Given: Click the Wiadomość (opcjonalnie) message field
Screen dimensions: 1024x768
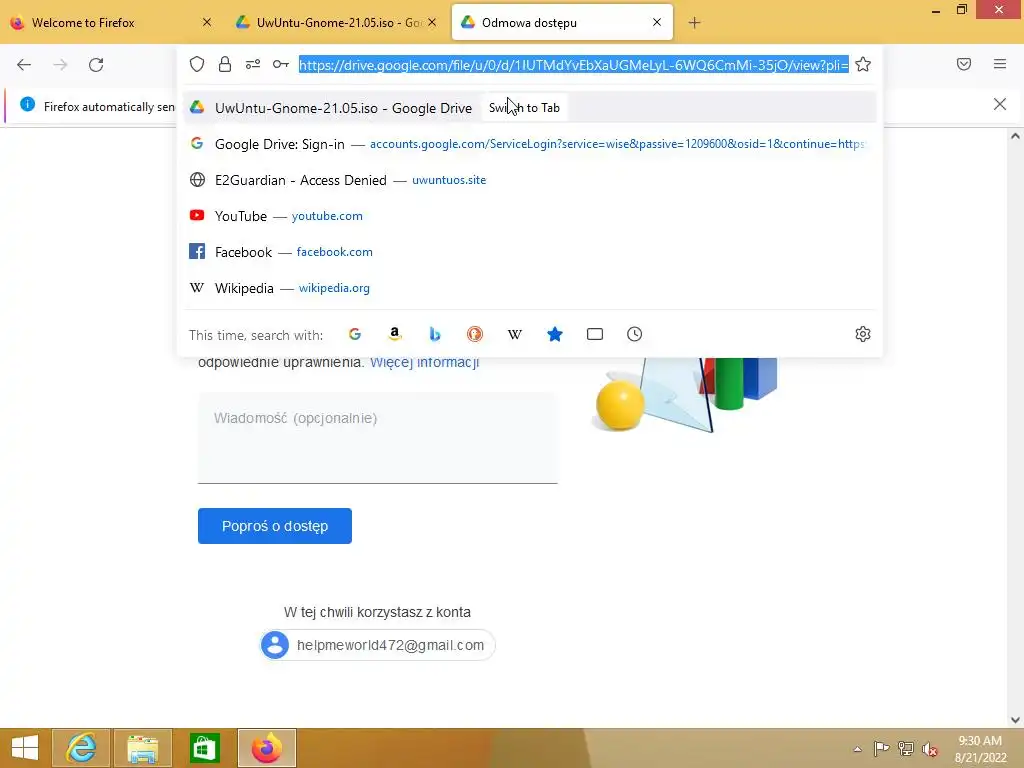Looking at the screenshot, I should coord(377,438).
